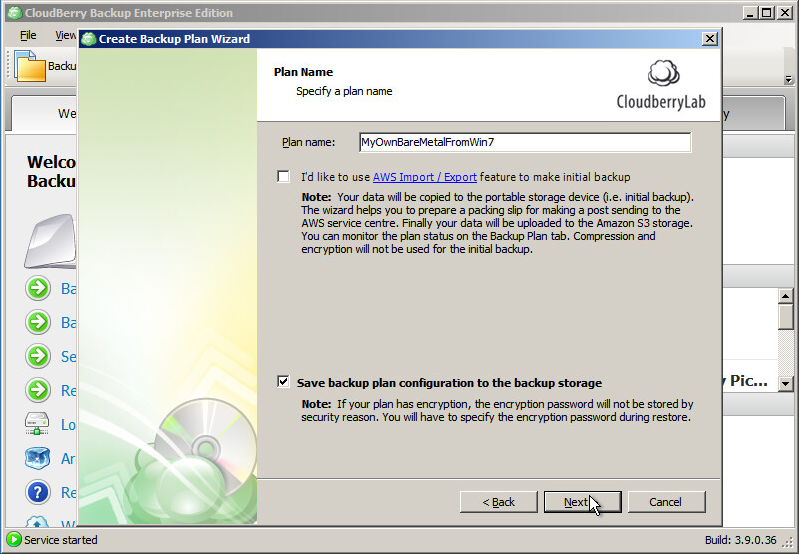Click the Service started status icon

14,539
